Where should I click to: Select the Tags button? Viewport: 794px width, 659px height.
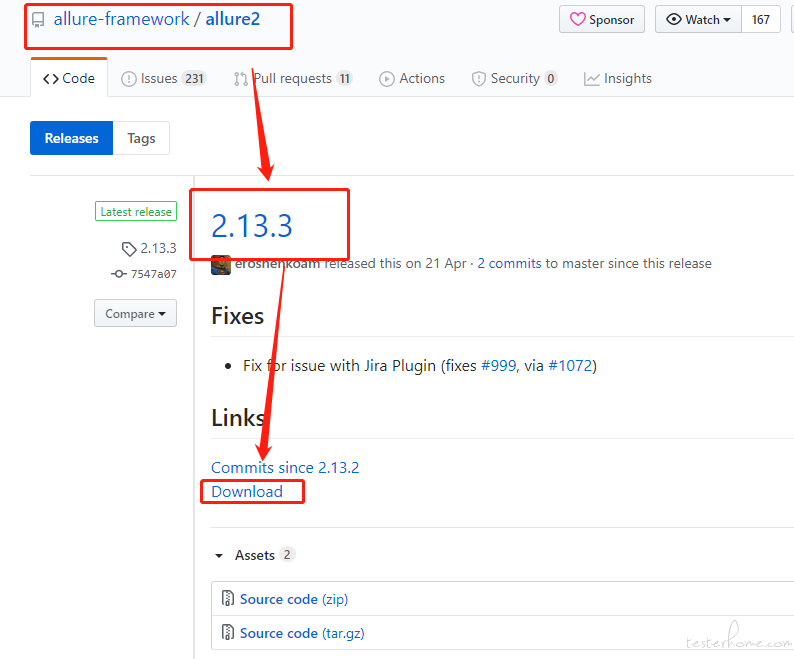tap(141, 138)
